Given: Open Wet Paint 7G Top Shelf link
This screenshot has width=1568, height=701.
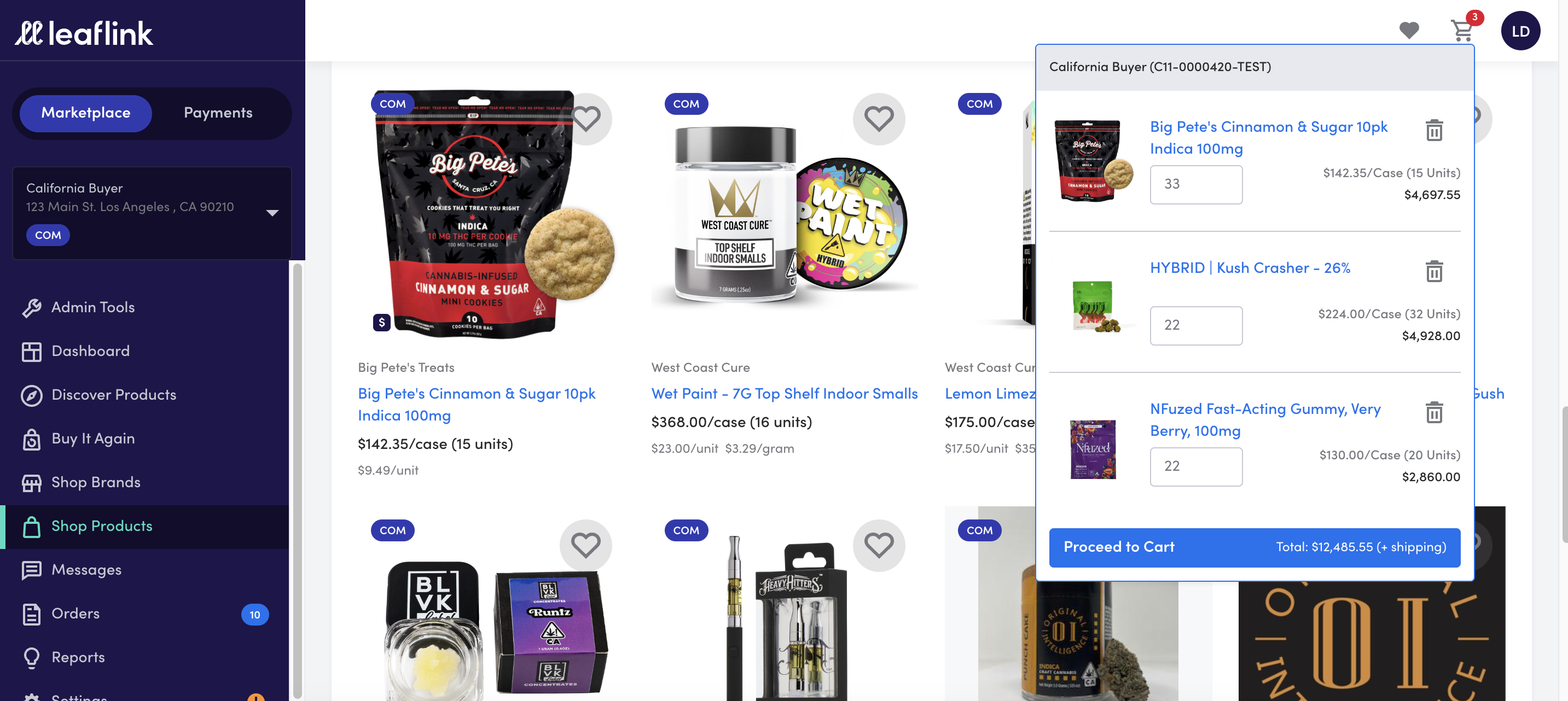Looking at the screenshot, I should tap(784, 394).
